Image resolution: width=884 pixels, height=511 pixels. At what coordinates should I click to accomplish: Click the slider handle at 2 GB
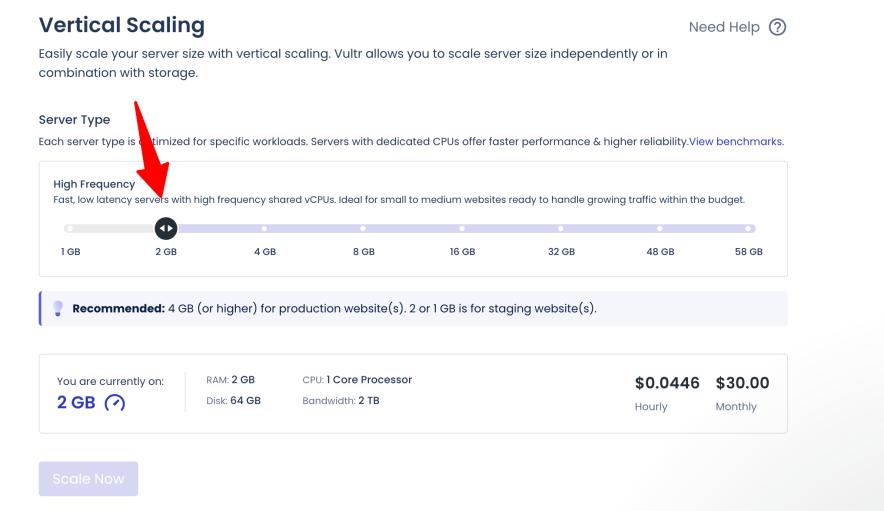point(166,228)
